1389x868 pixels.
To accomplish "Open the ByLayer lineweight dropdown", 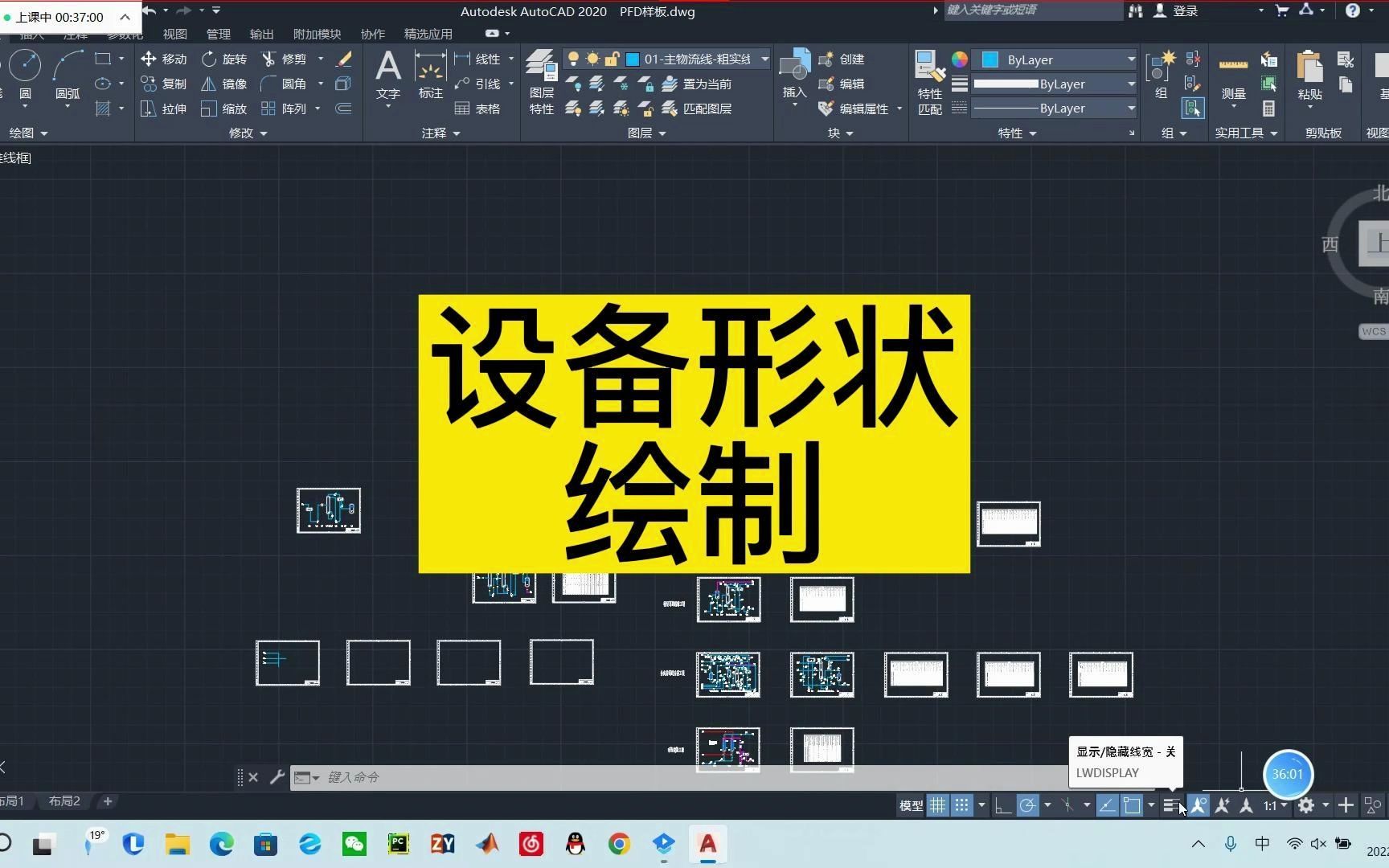I will tap(1131, 84).
